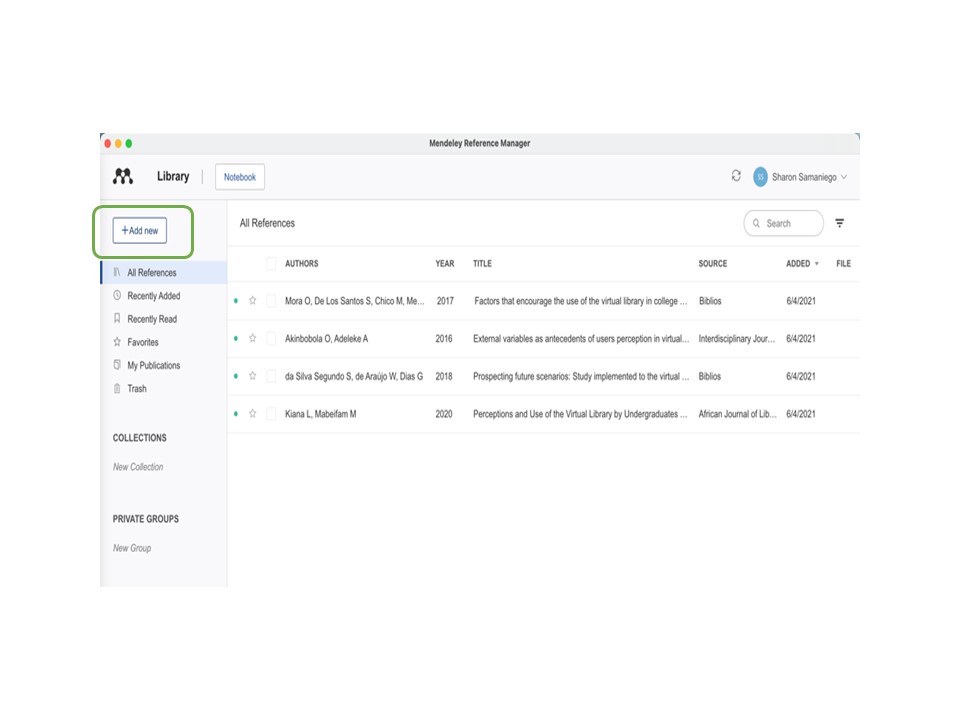Click year 2016 in Akinbobola row

coord(444,339)
